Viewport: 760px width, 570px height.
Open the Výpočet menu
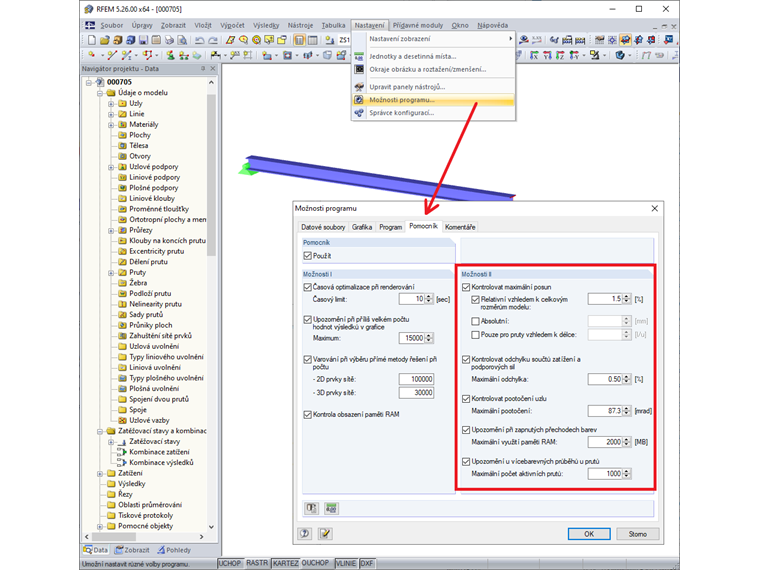click(x=232, y=25)
